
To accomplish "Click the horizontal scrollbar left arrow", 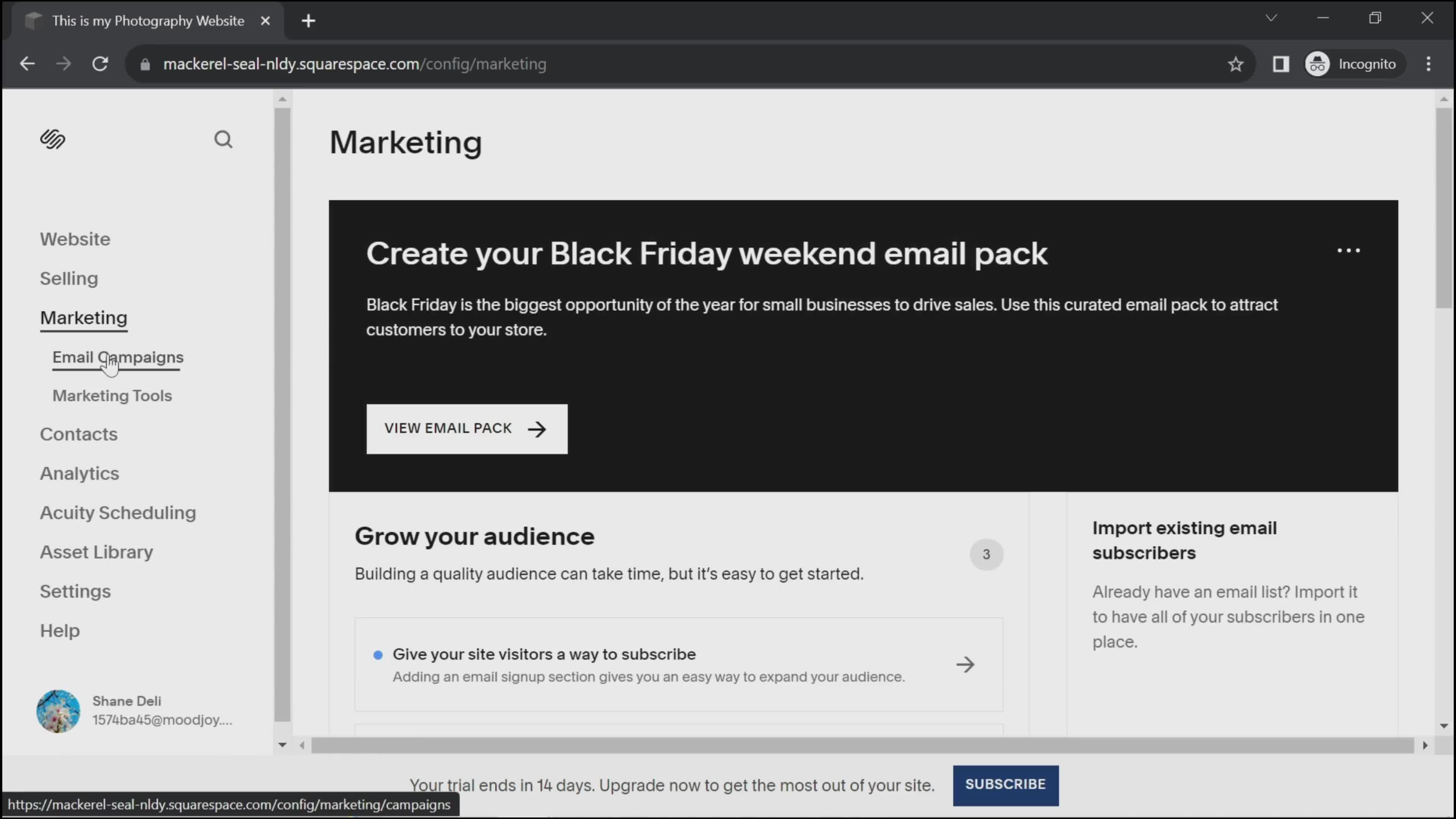I will (x=303, y=745).
